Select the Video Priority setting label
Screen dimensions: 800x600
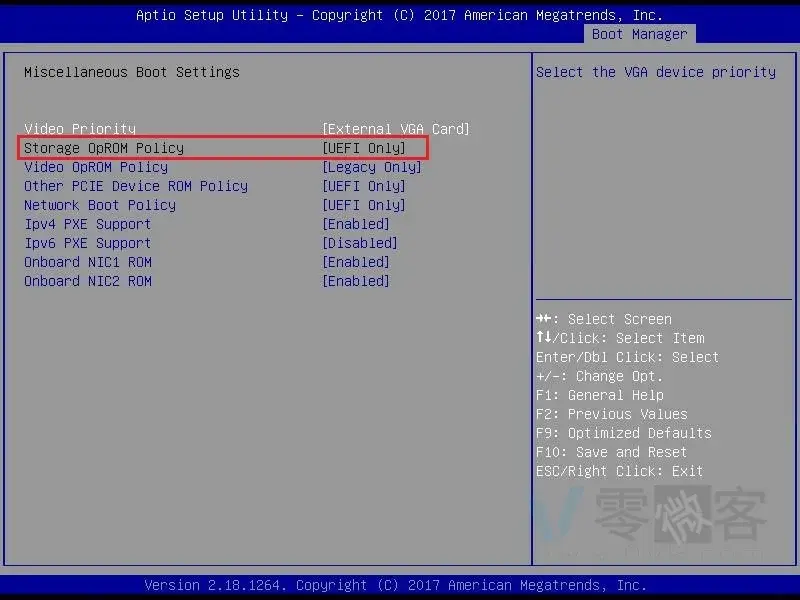click(80, 129)
